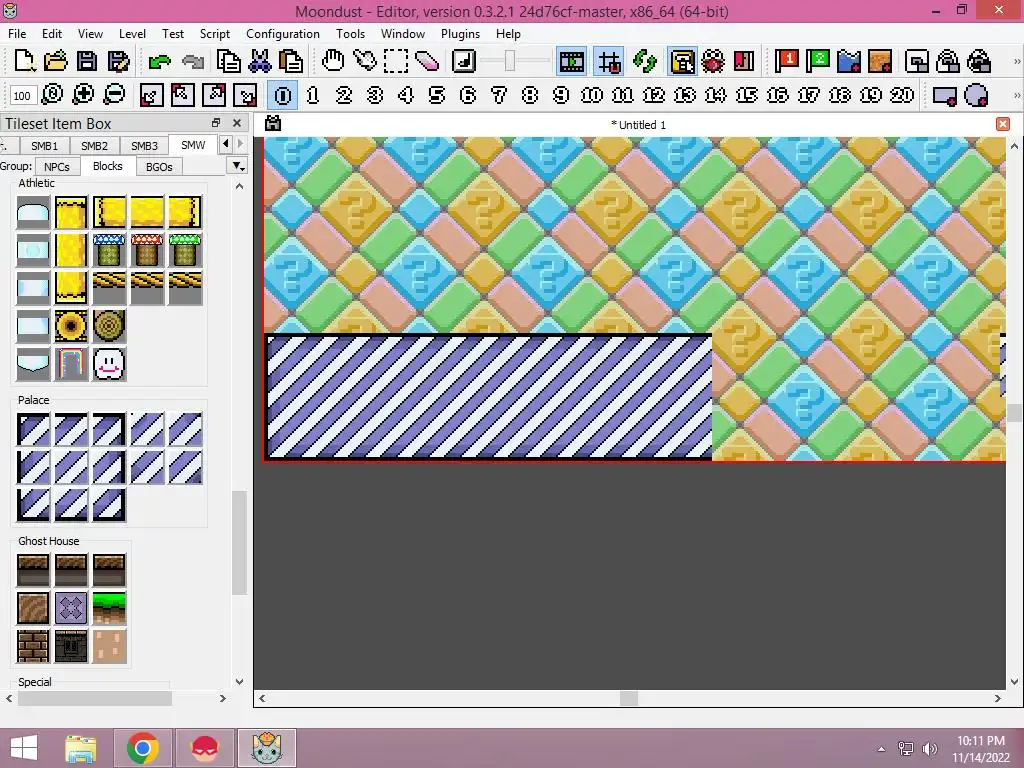Select the NPCs group tab
Image resolution: width=1024 pixels, height=768 pixels.
pyautogui.click(x=57, y=167)
